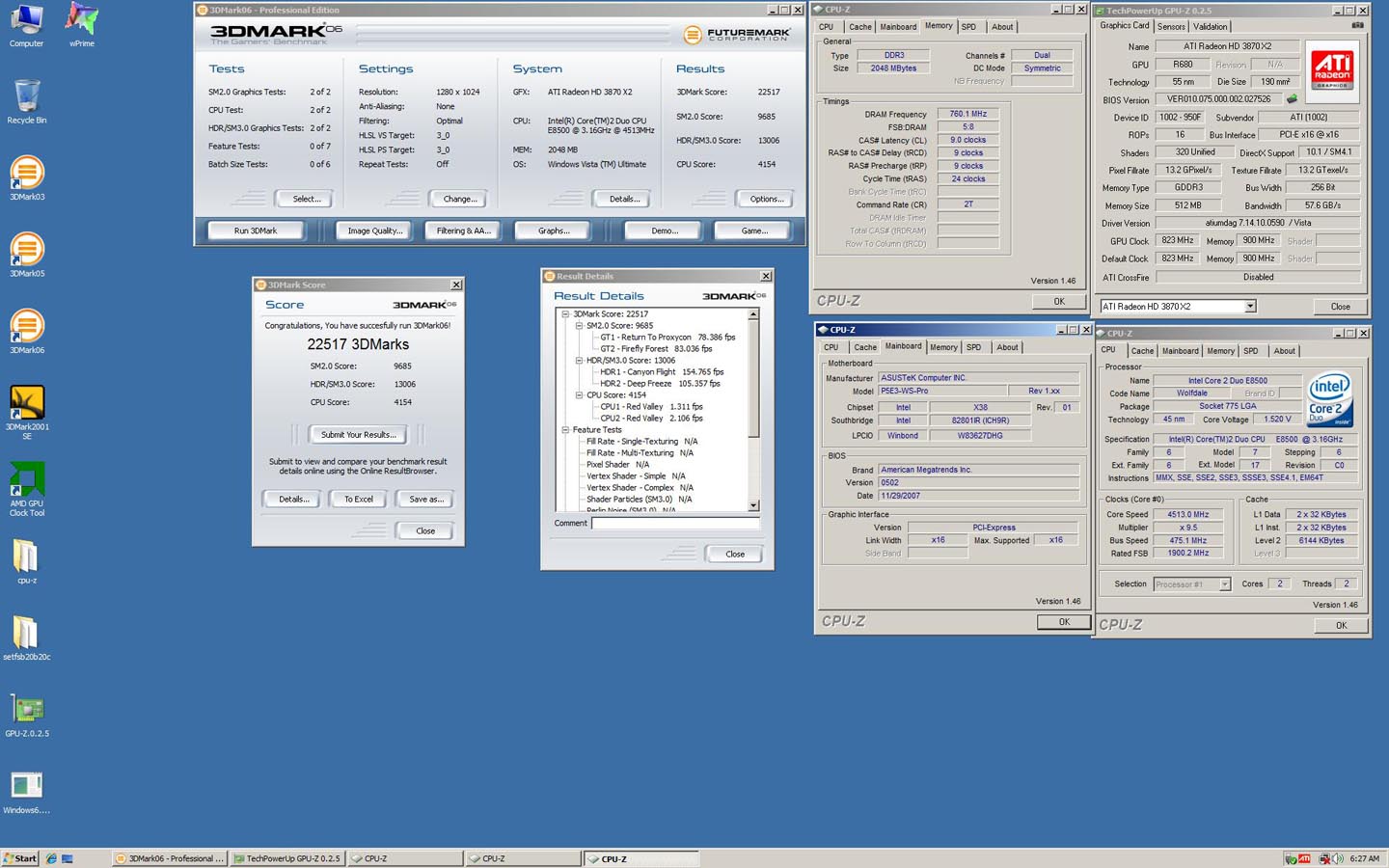Click GPU-Z screenshot camera icon
Viewport: 1389px width, 868px height.
click(x=1357, y=26)
